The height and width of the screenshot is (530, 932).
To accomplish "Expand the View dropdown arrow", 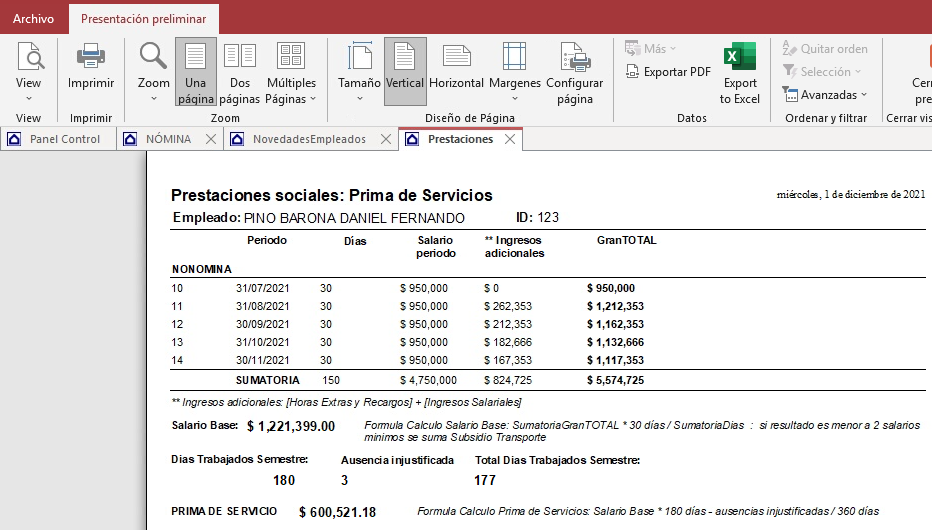I will [x=28, y=98].
